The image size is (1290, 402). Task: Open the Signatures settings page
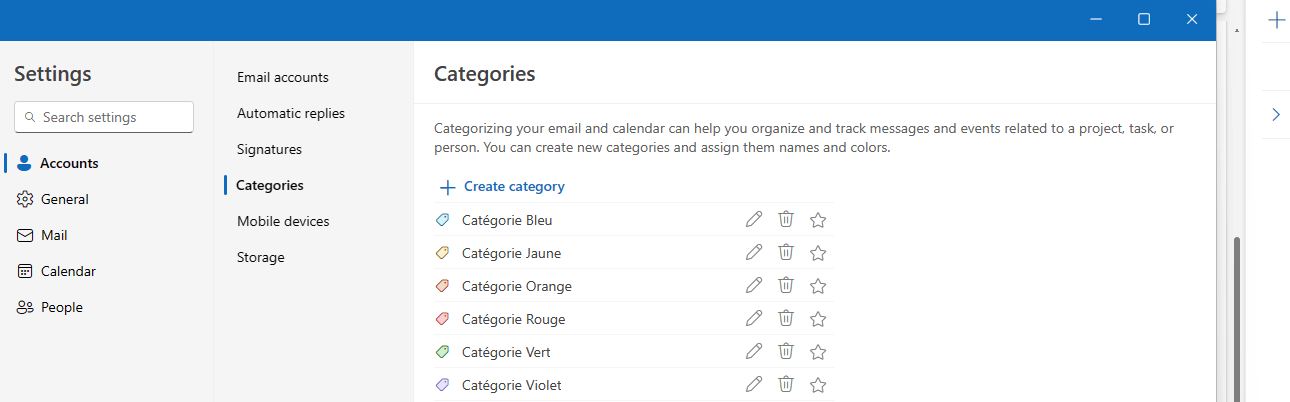coord(269,149)
